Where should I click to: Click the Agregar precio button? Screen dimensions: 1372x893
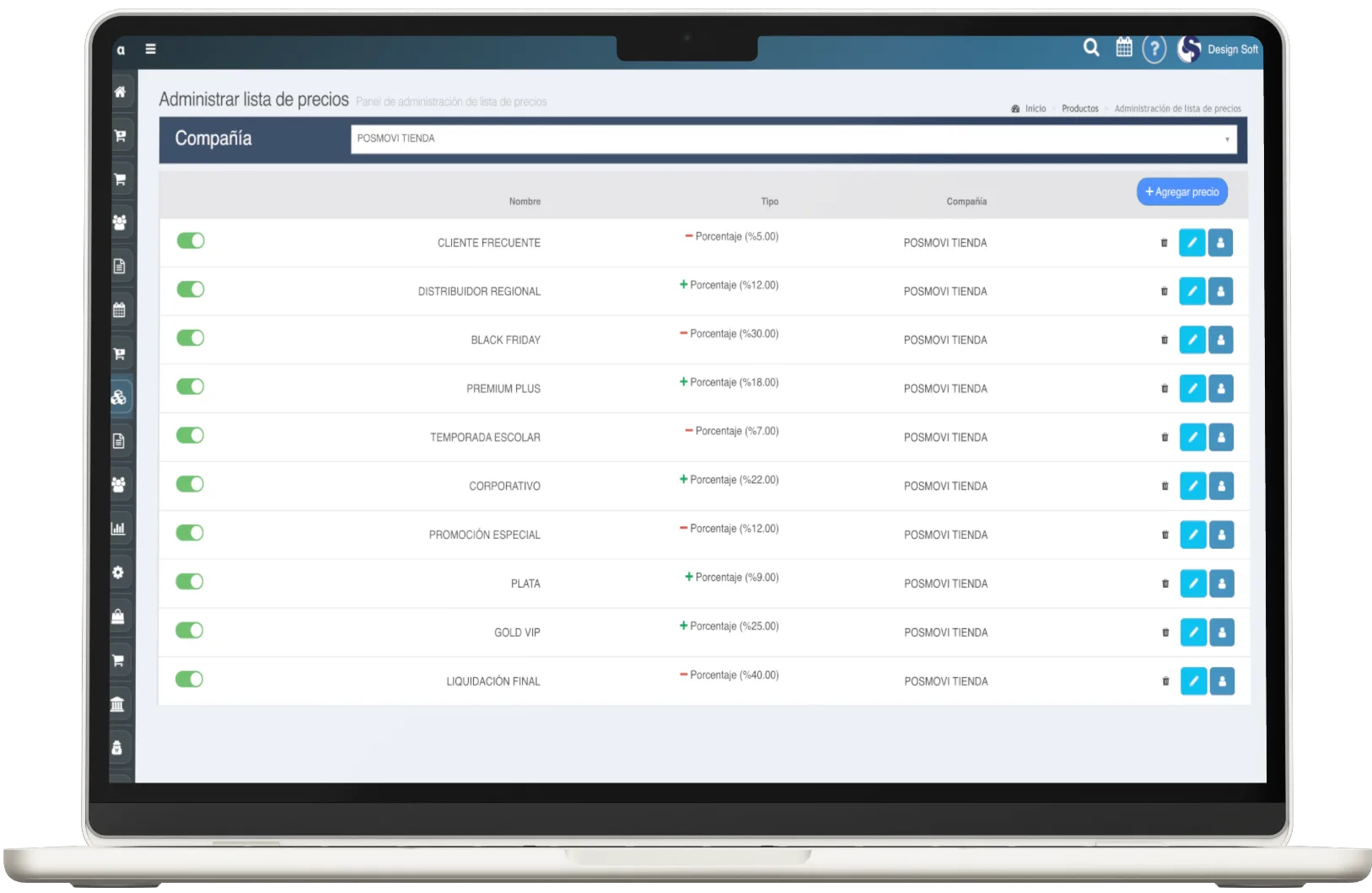pyautogui.click(x=1181, y=192)
